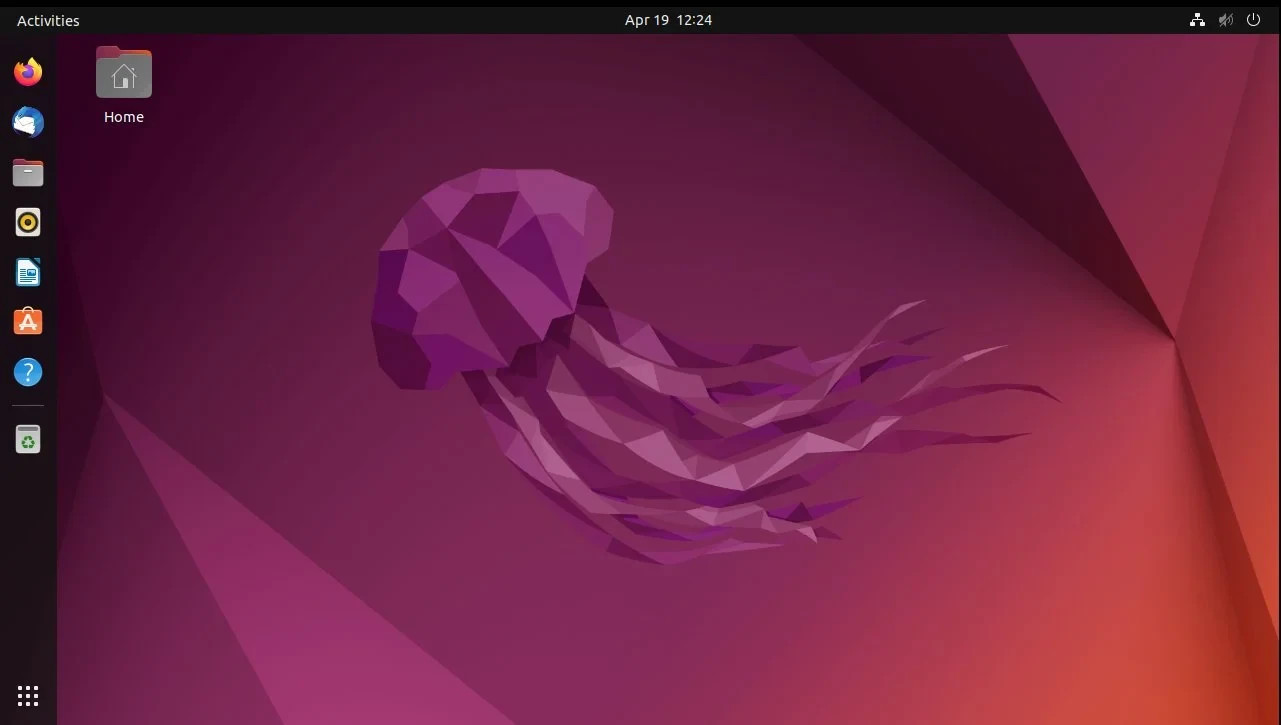
Task: Click the network status icon
Action: point(1197,20)
